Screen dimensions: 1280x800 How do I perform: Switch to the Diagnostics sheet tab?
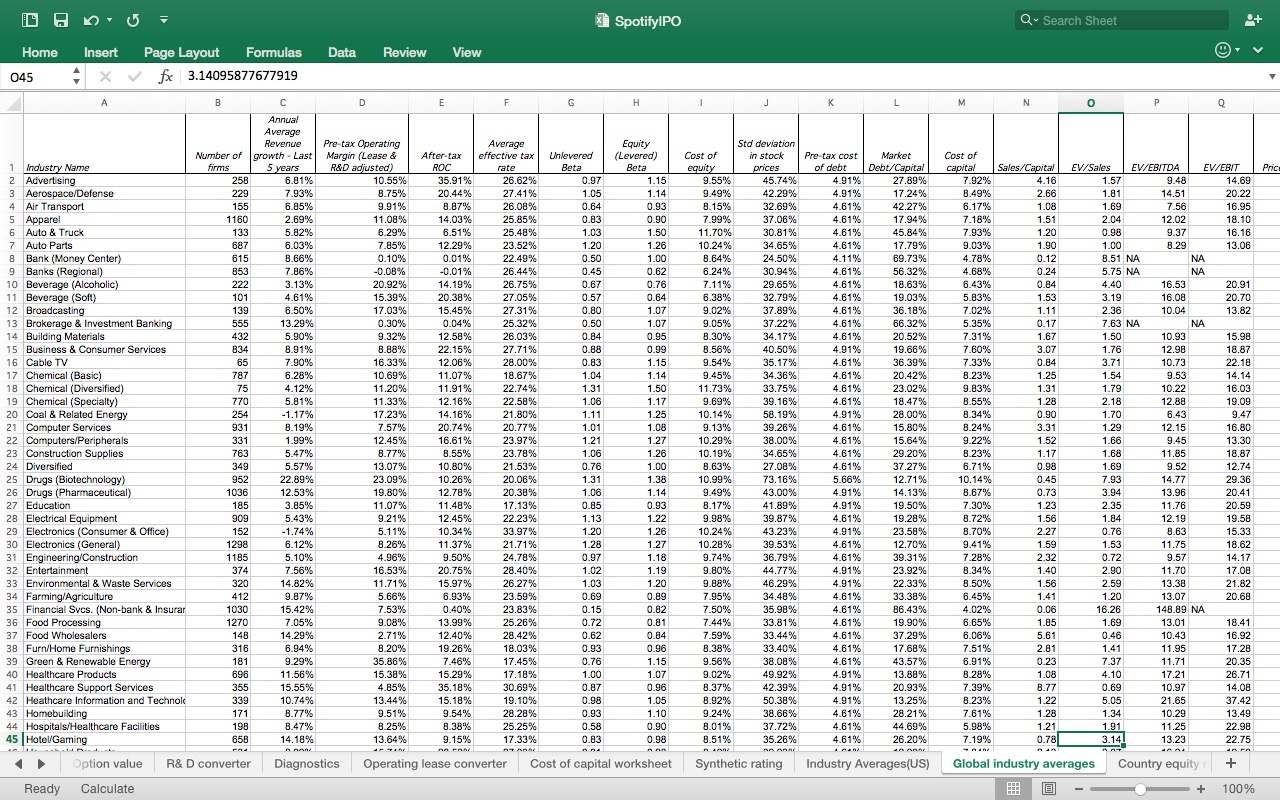click(306, 763)
